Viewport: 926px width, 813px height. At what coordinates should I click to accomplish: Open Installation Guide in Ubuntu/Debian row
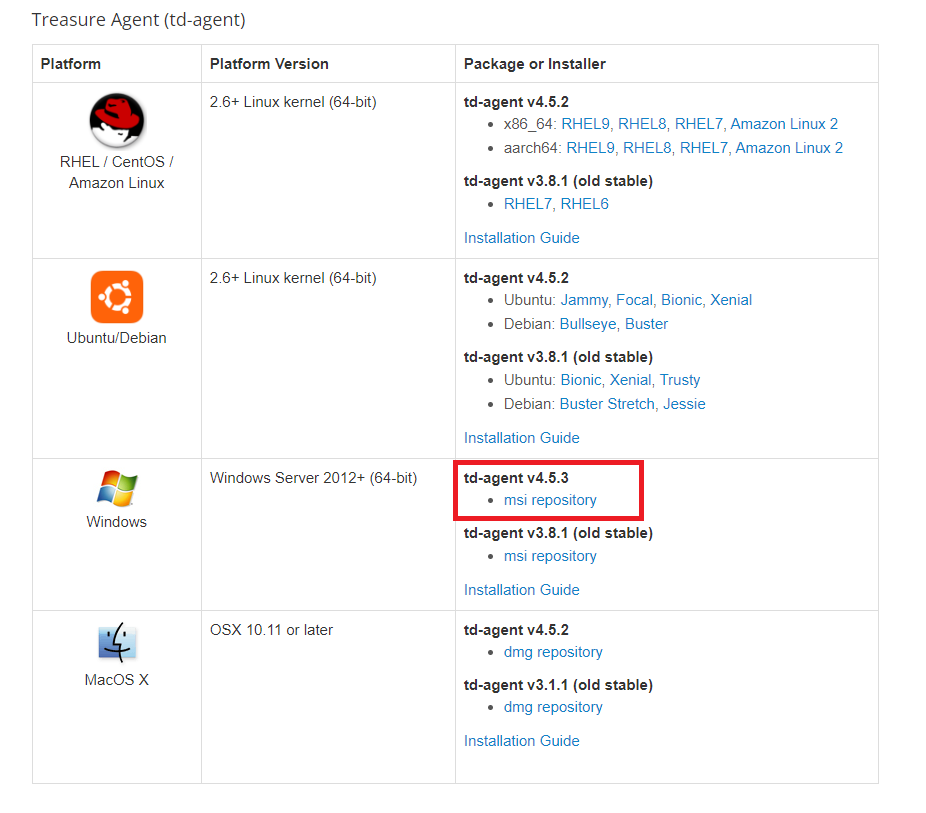click(521, 438)
